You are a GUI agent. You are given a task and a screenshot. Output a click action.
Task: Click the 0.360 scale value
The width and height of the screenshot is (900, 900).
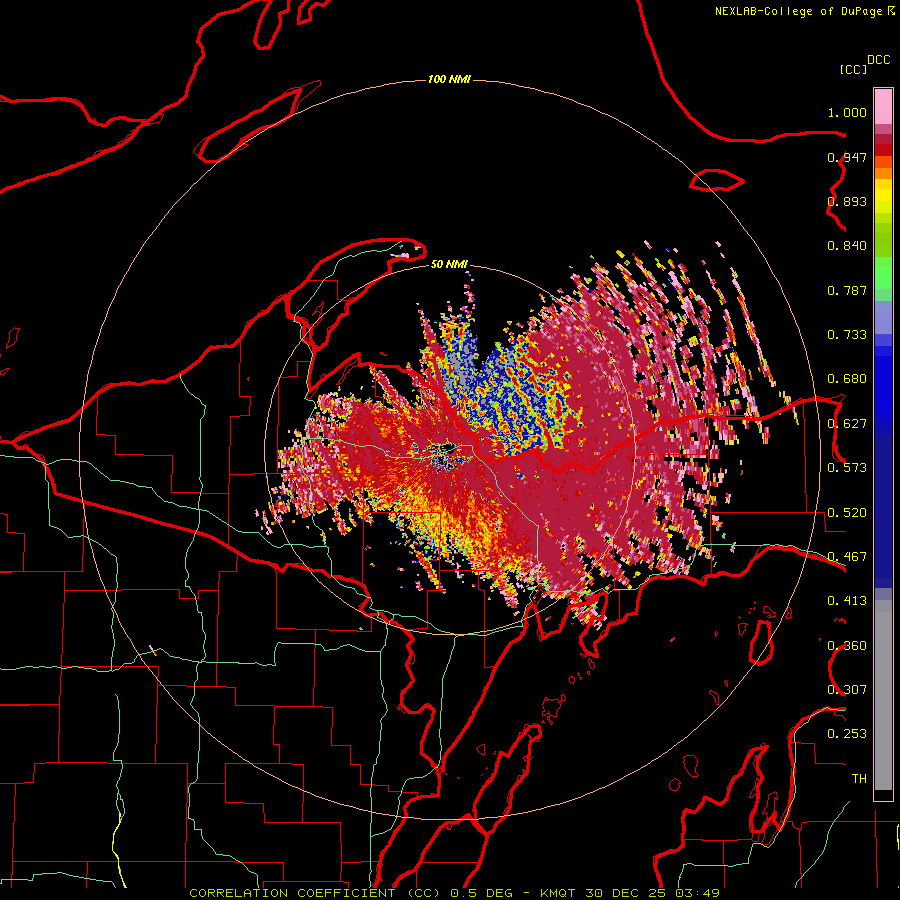pos(847,646)
